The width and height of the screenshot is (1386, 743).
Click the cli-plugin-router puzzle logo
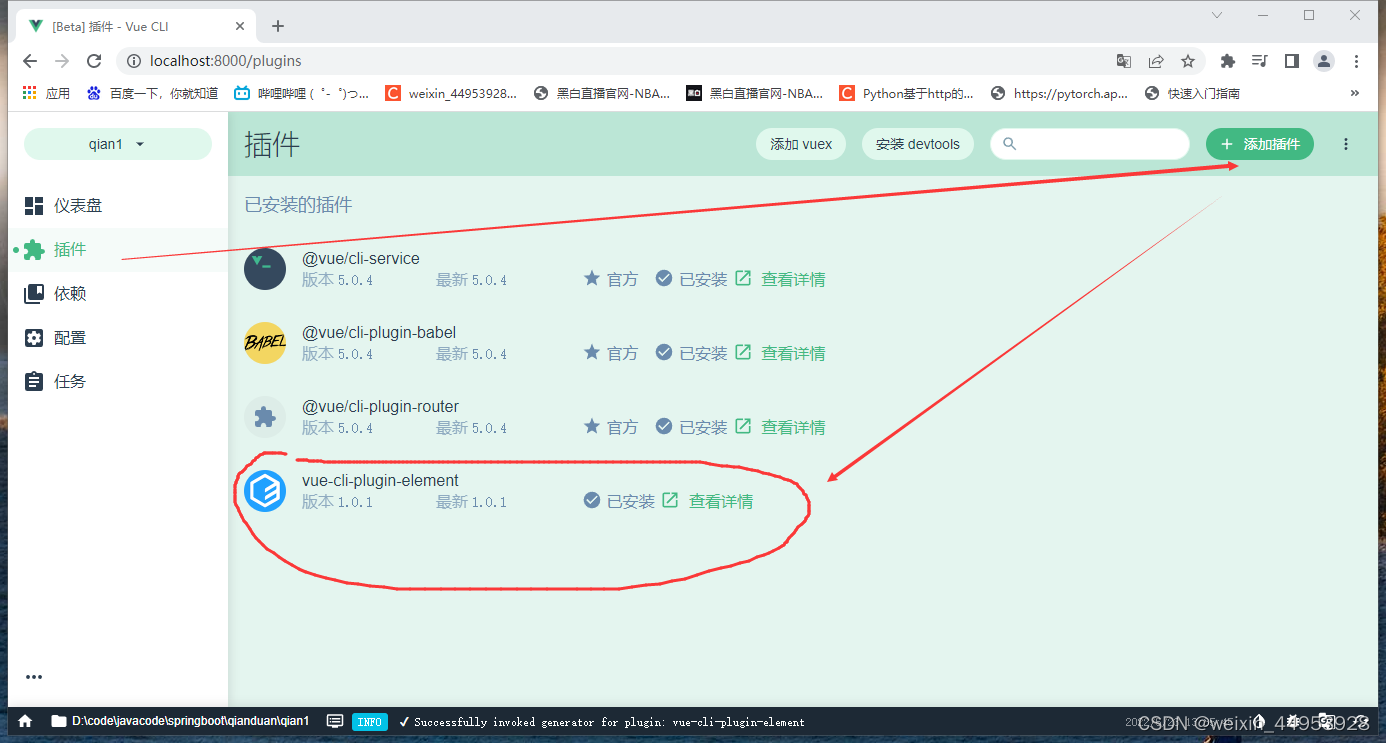tap(265, 417)
